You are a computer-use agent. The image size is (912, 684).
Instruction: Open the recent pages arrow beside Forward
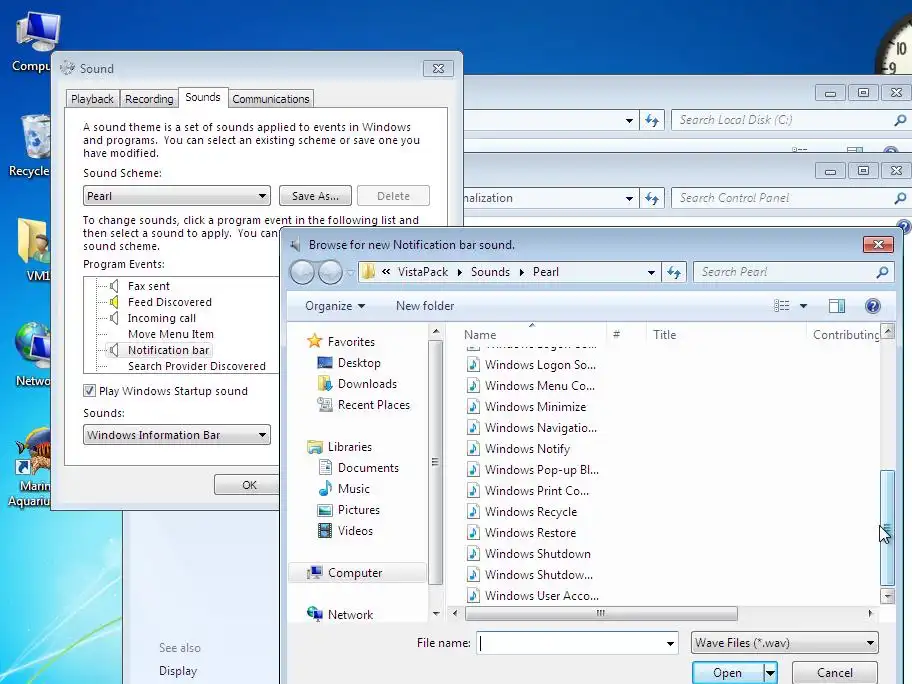[350, 272]
